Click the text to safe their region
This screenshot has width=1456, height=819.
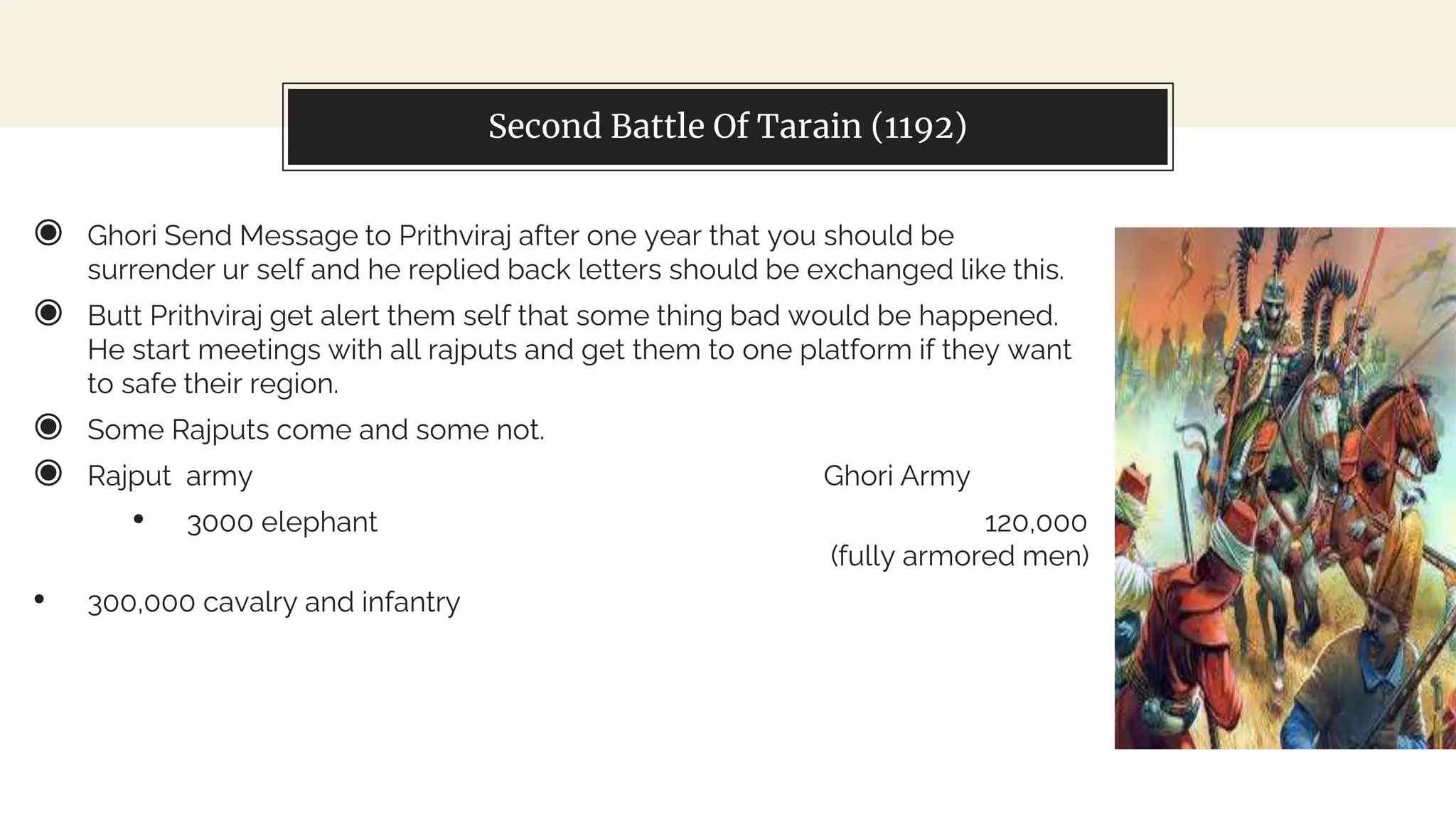click(x=213, y=384)
